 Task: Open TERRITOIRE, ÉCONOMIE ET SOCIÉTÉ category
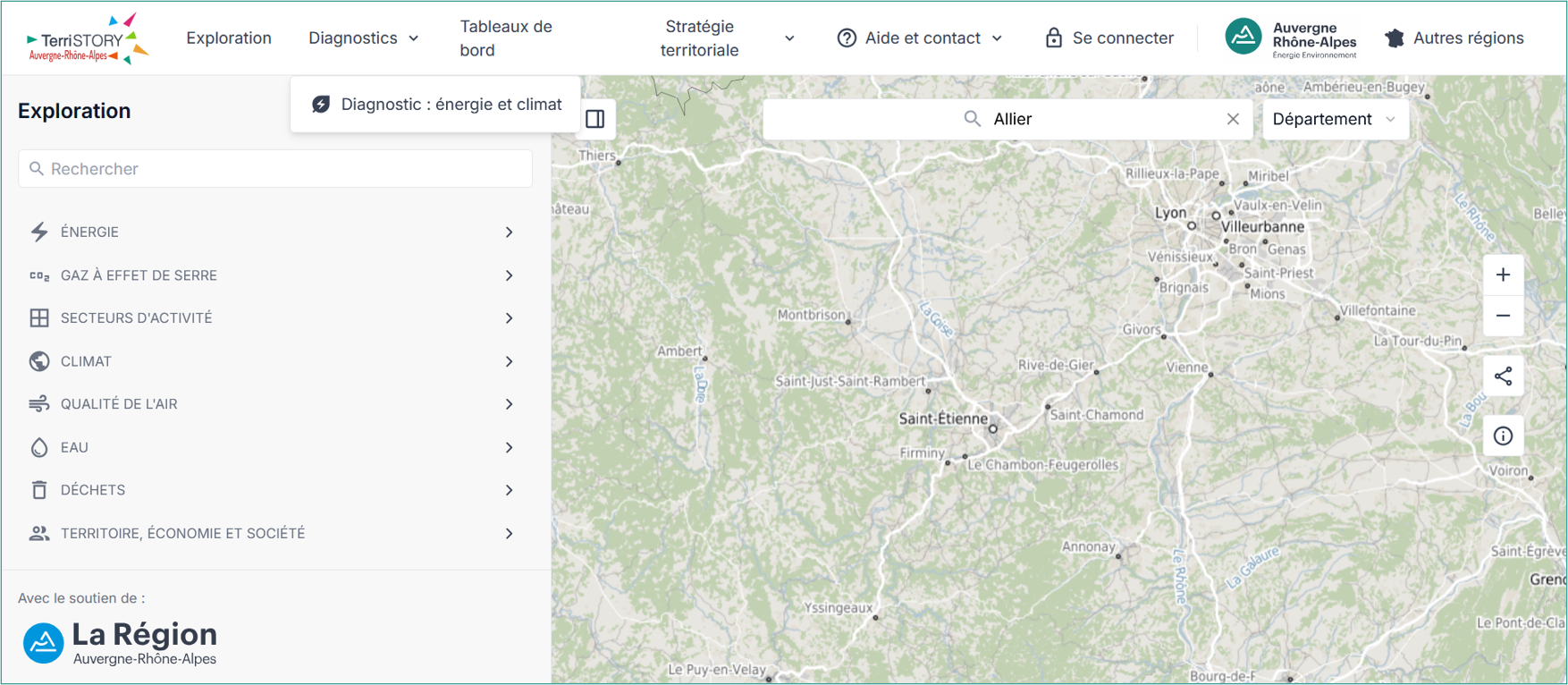coord(275,533)
